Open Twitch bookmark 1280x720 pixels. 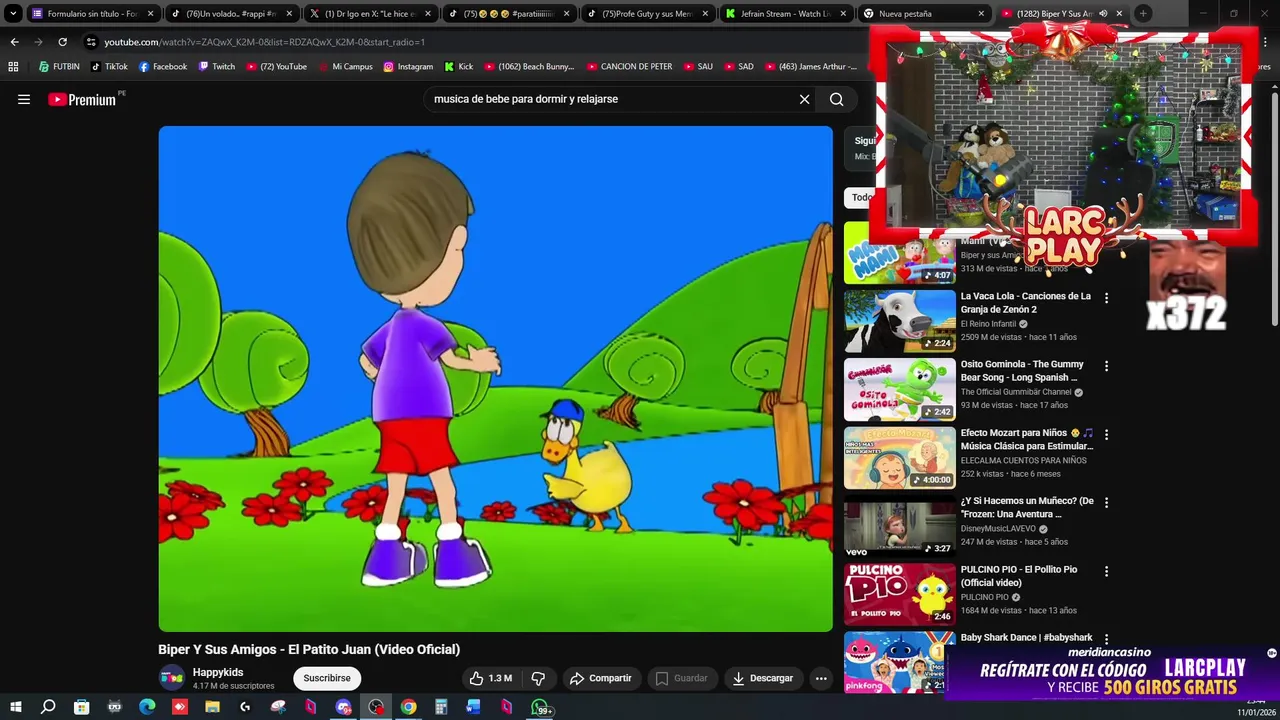click(217, 67)
